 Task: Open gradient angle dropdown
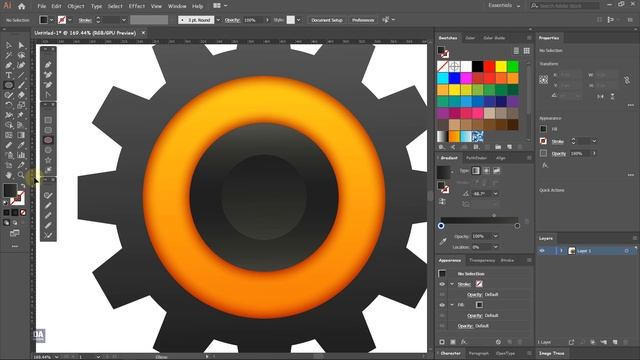tap(496, 194)
